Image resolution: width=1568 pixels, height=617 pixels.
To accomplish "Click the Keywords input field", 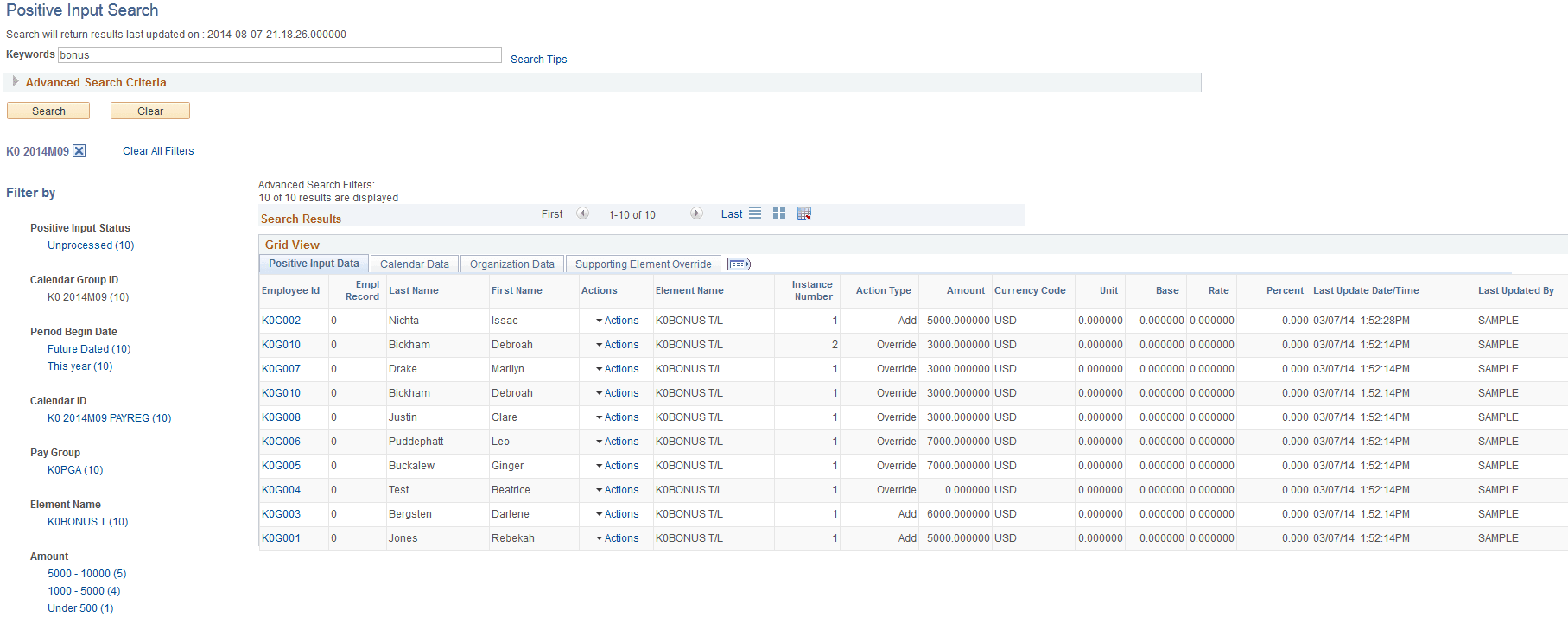I will coord(280,54).
